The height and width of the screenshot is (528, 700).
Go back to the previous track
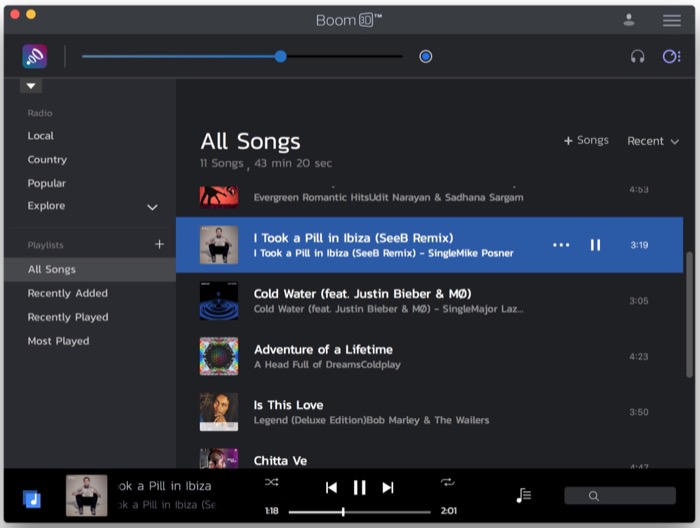331,487
